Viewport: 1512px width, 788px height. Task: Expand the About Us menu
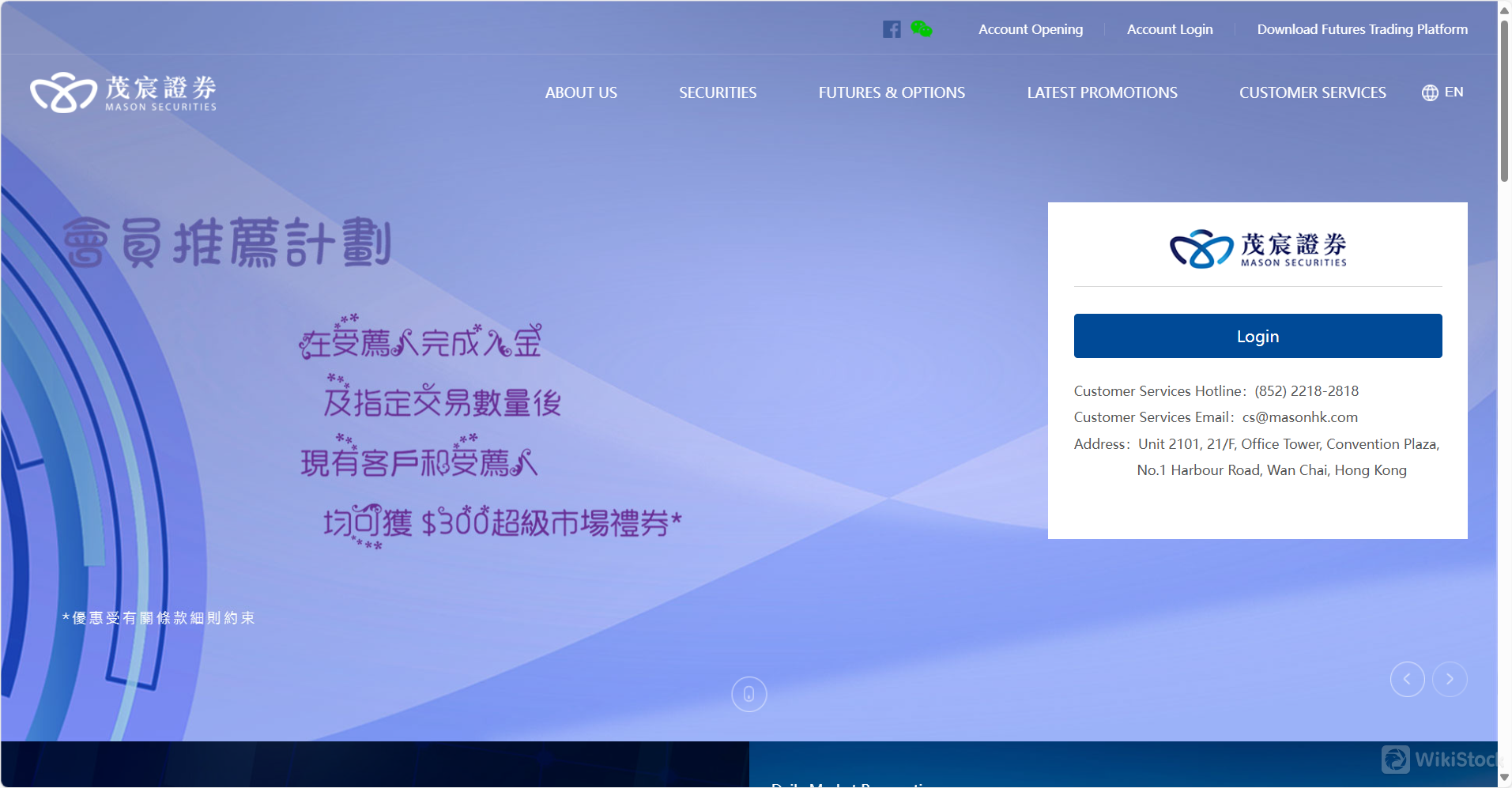pyautogui.click(x=581, y=92)
